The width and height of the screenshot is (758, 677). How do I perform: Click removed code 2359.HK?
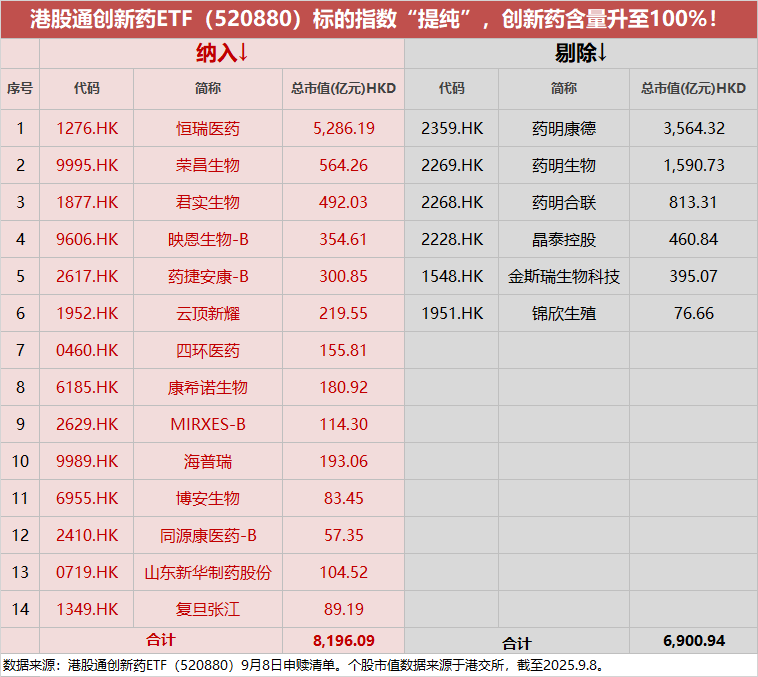[452, 128]
